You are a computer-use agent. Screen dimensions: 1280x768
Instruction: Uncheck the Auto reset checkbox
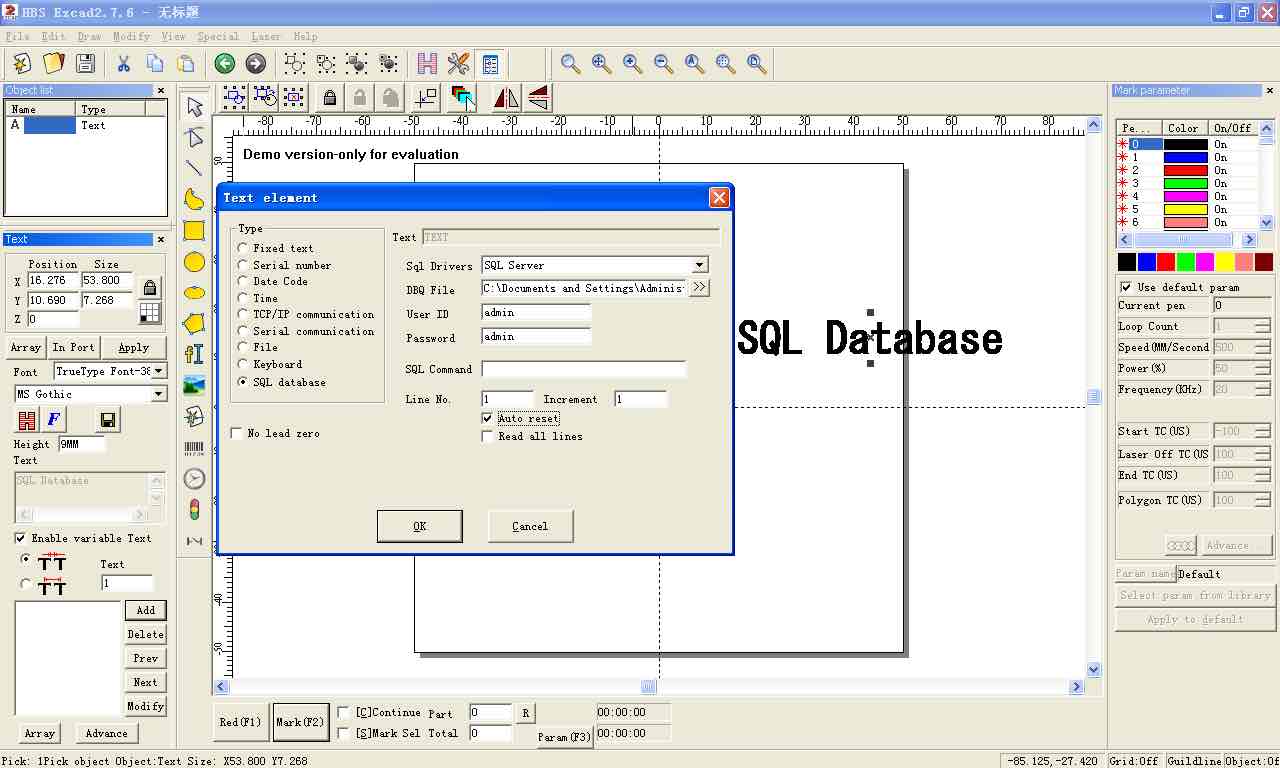(x=488, y=418)
